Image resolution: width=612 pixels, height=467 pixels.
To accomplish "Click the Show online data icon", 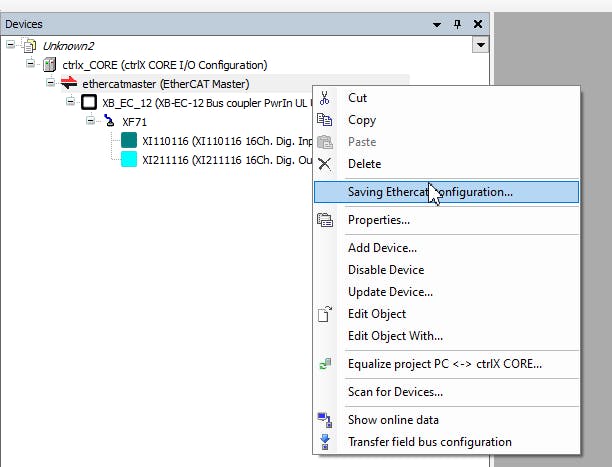I will [x=324, y=420].
